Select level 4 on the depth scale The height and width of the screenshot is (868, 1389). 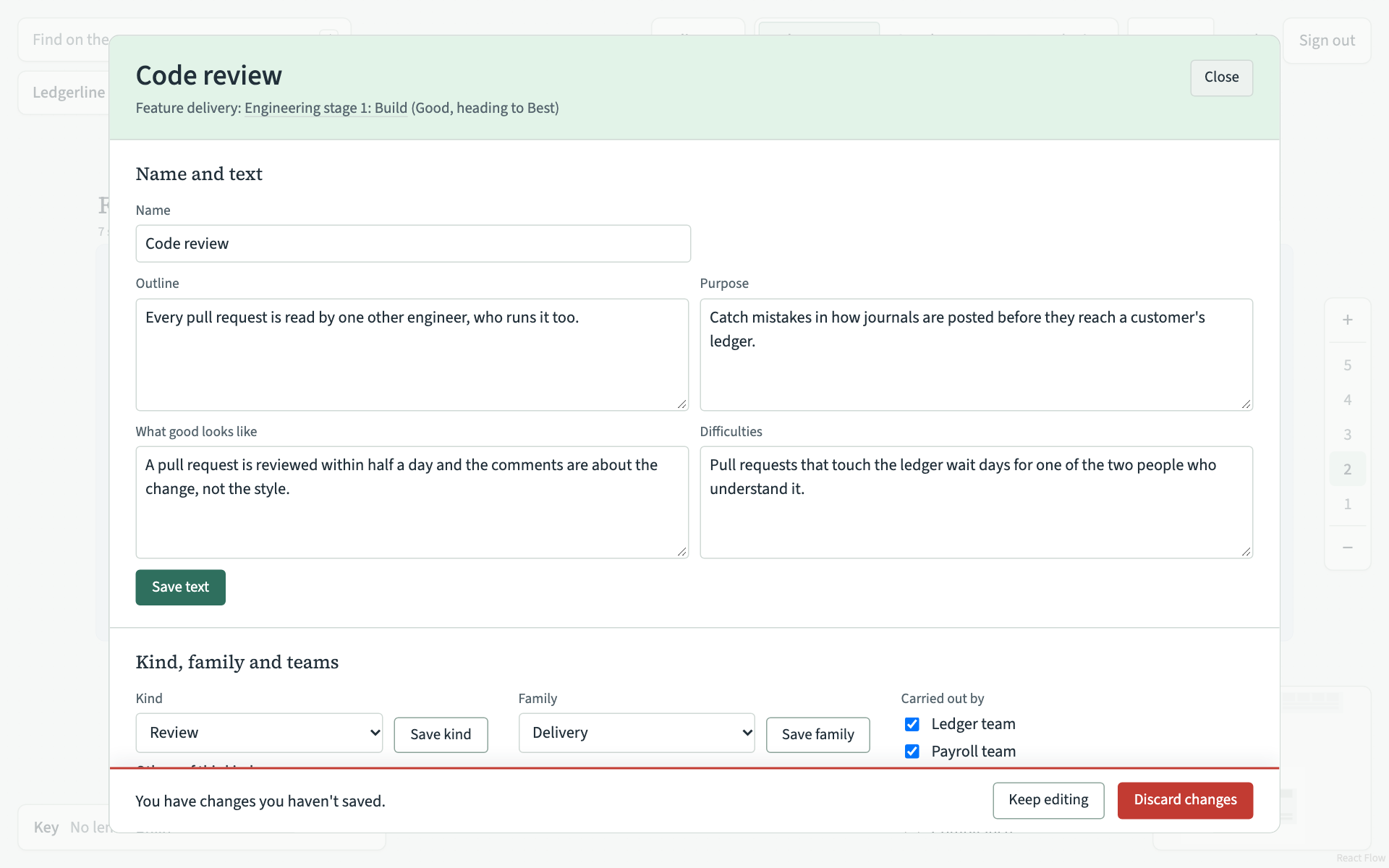click(x=1347, y=400)
